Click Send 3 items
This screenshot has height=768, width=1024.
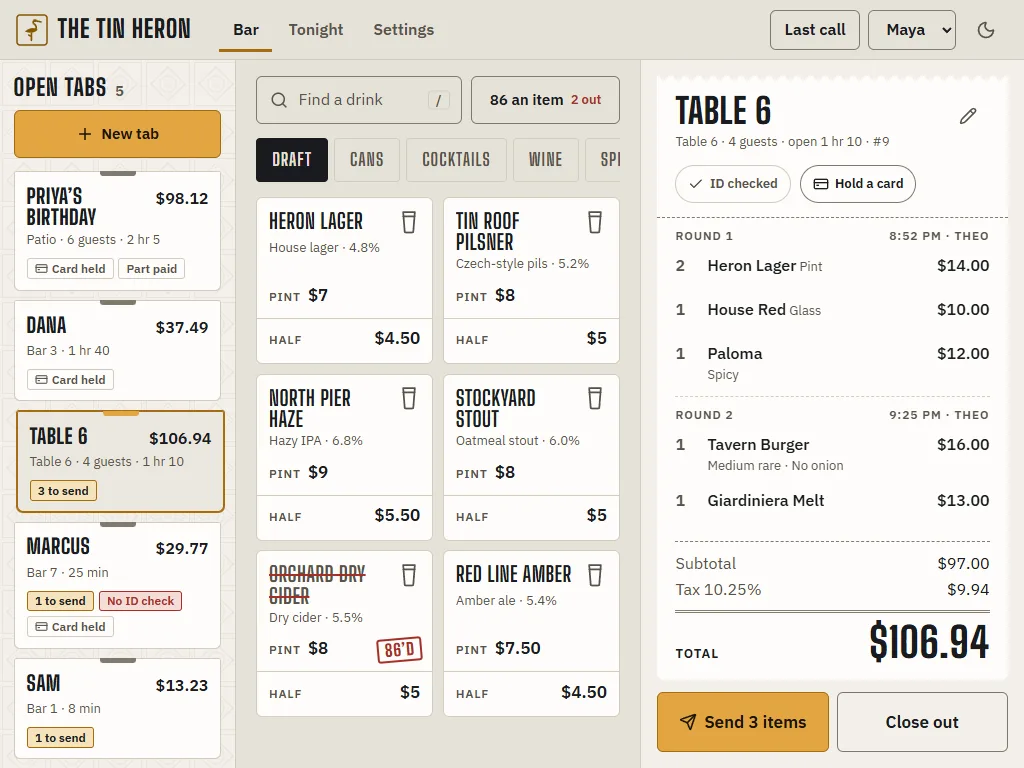point(743,722)
